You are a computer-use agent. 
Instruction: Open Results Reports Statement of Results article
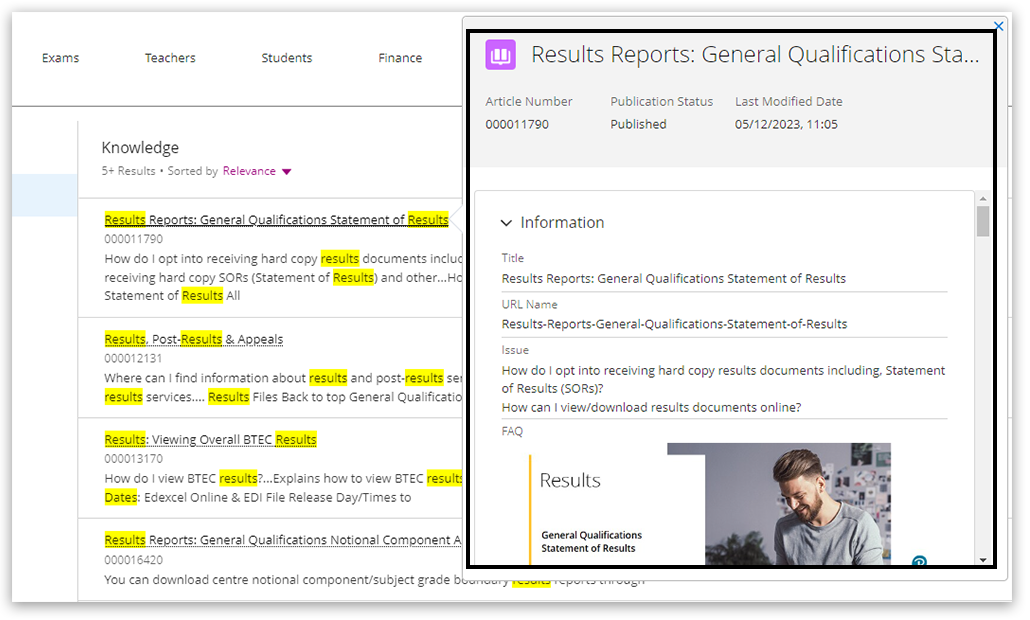[x=276, y=220]
